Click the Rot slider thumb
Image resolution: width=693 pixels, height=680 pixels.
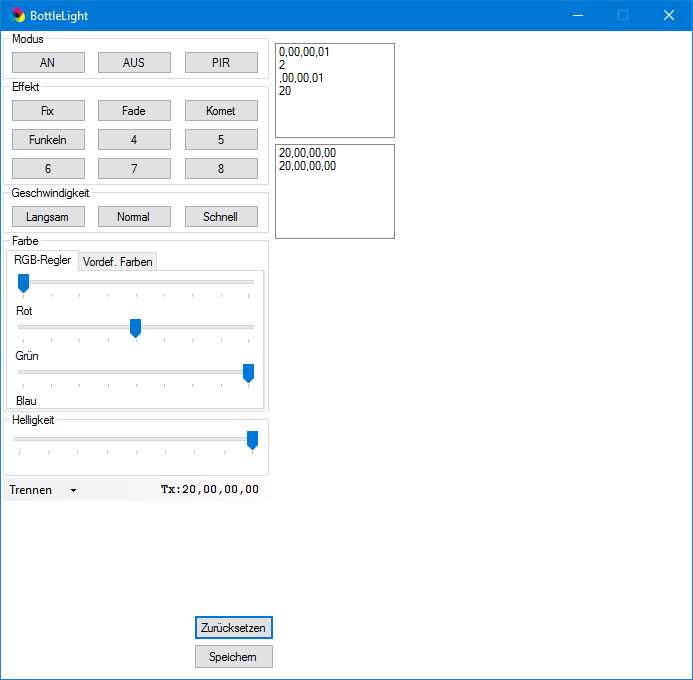point(23,283)
